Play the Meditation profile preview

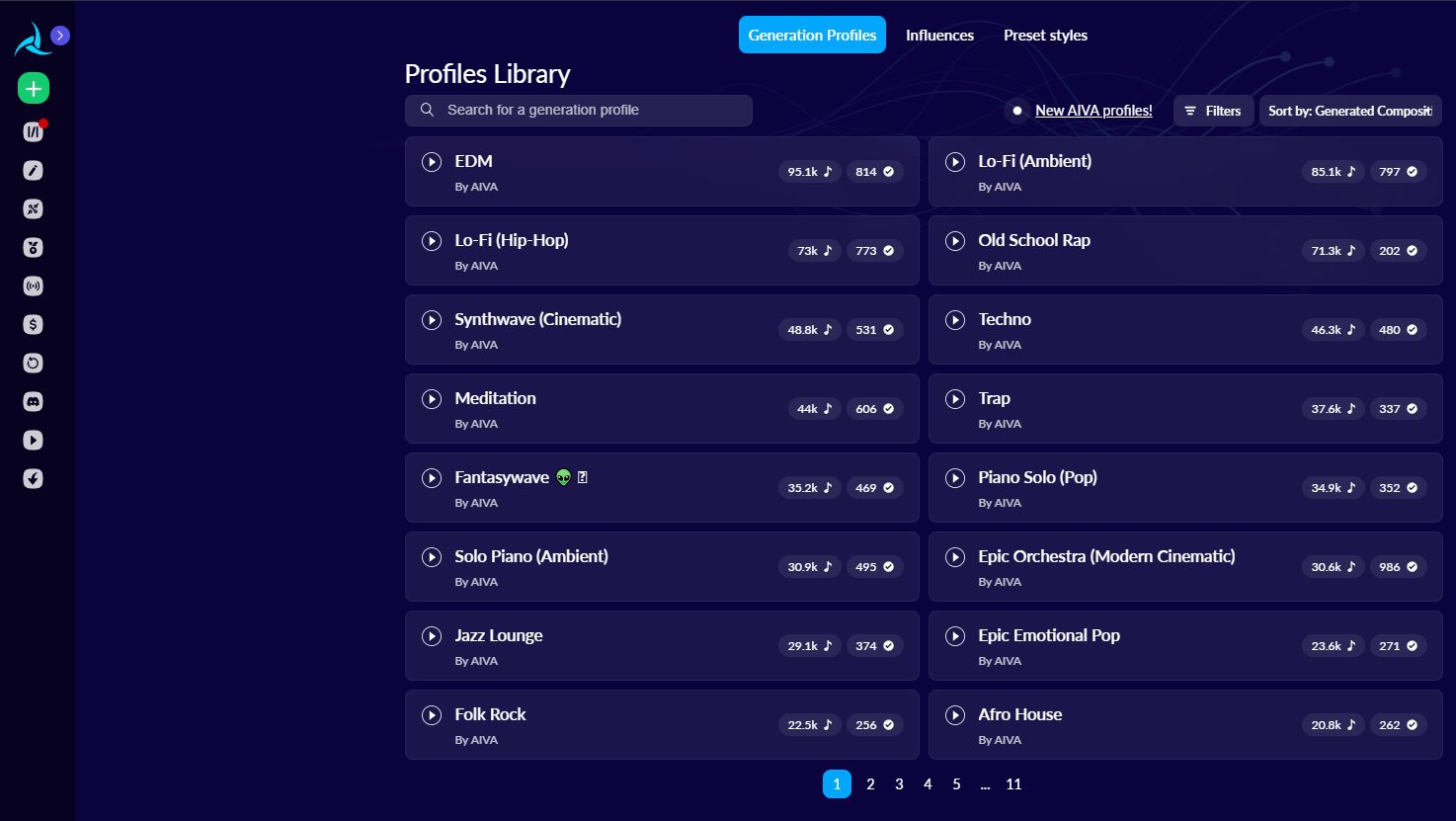pyautogui.click(x=432, y=399)
